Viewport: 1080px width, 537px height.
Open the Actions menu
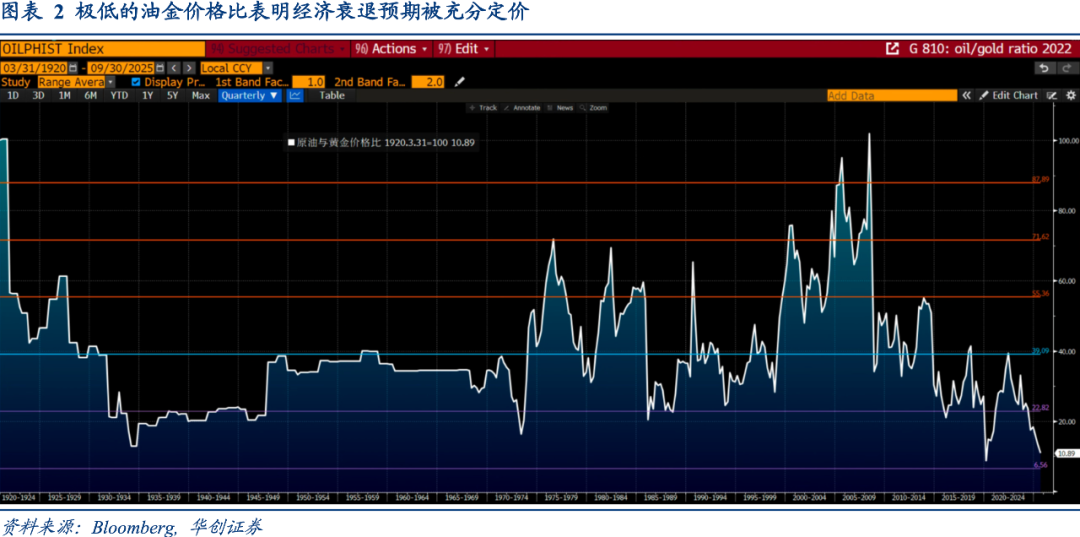(x=392, y=49)
